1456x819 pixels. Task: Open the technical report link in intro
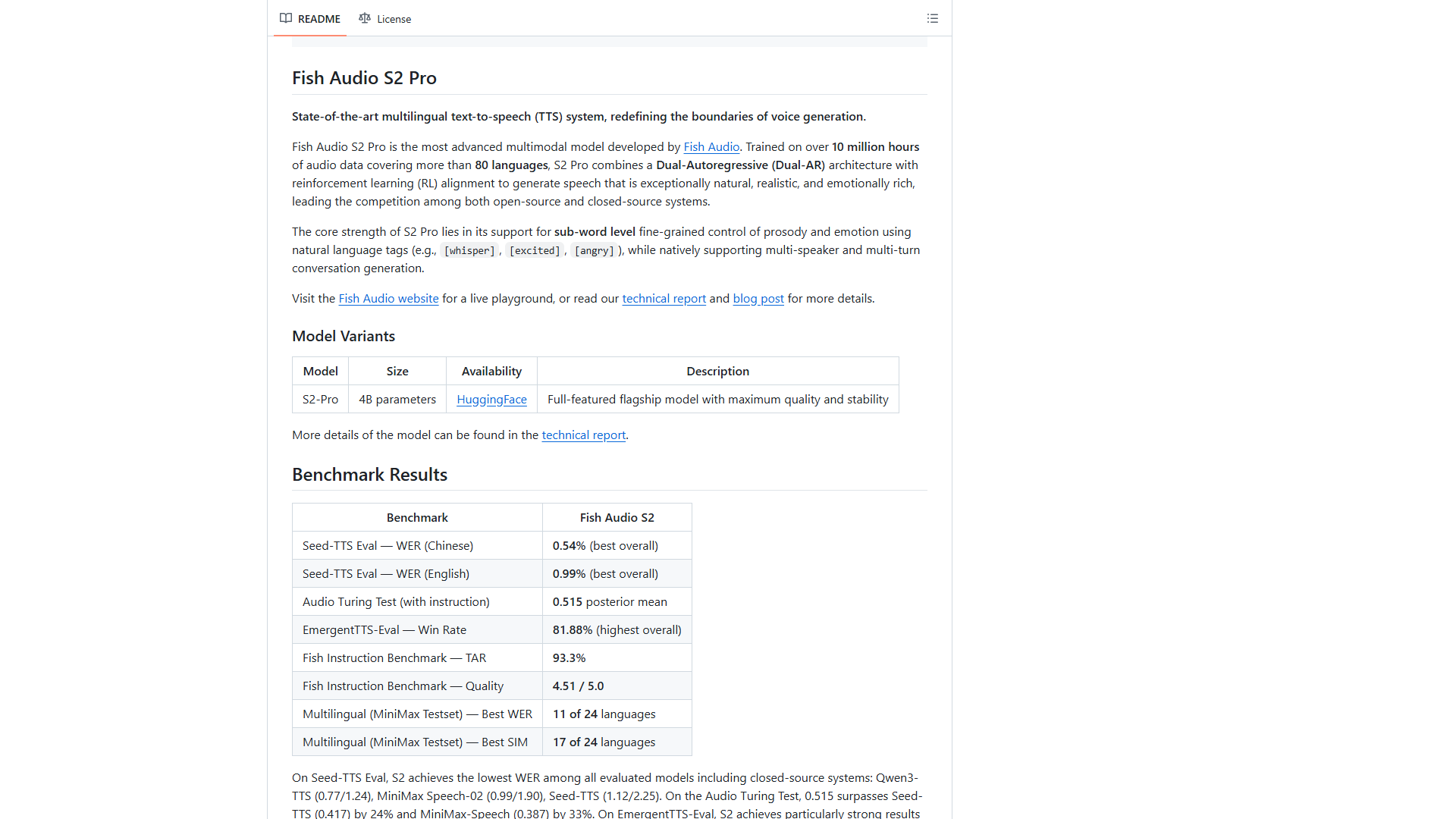tap(664, 299)
